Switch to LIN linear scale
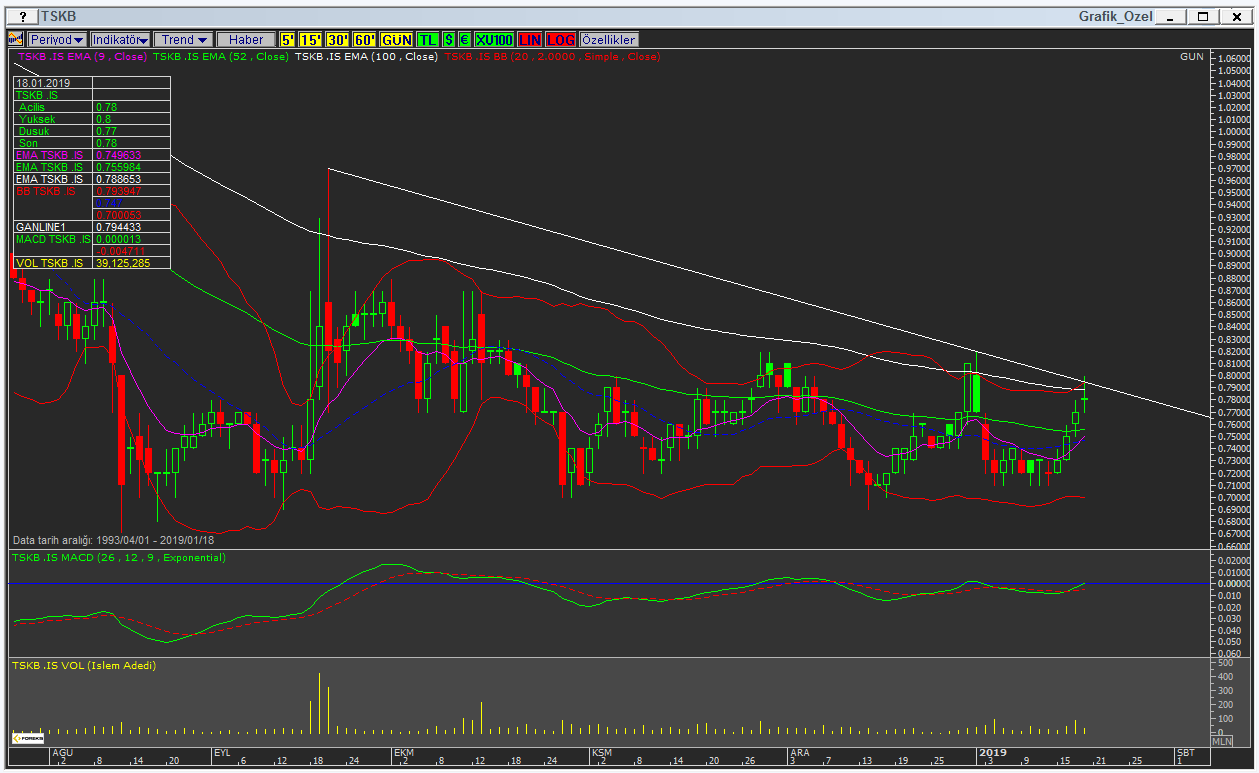 [x=531, y=39]
